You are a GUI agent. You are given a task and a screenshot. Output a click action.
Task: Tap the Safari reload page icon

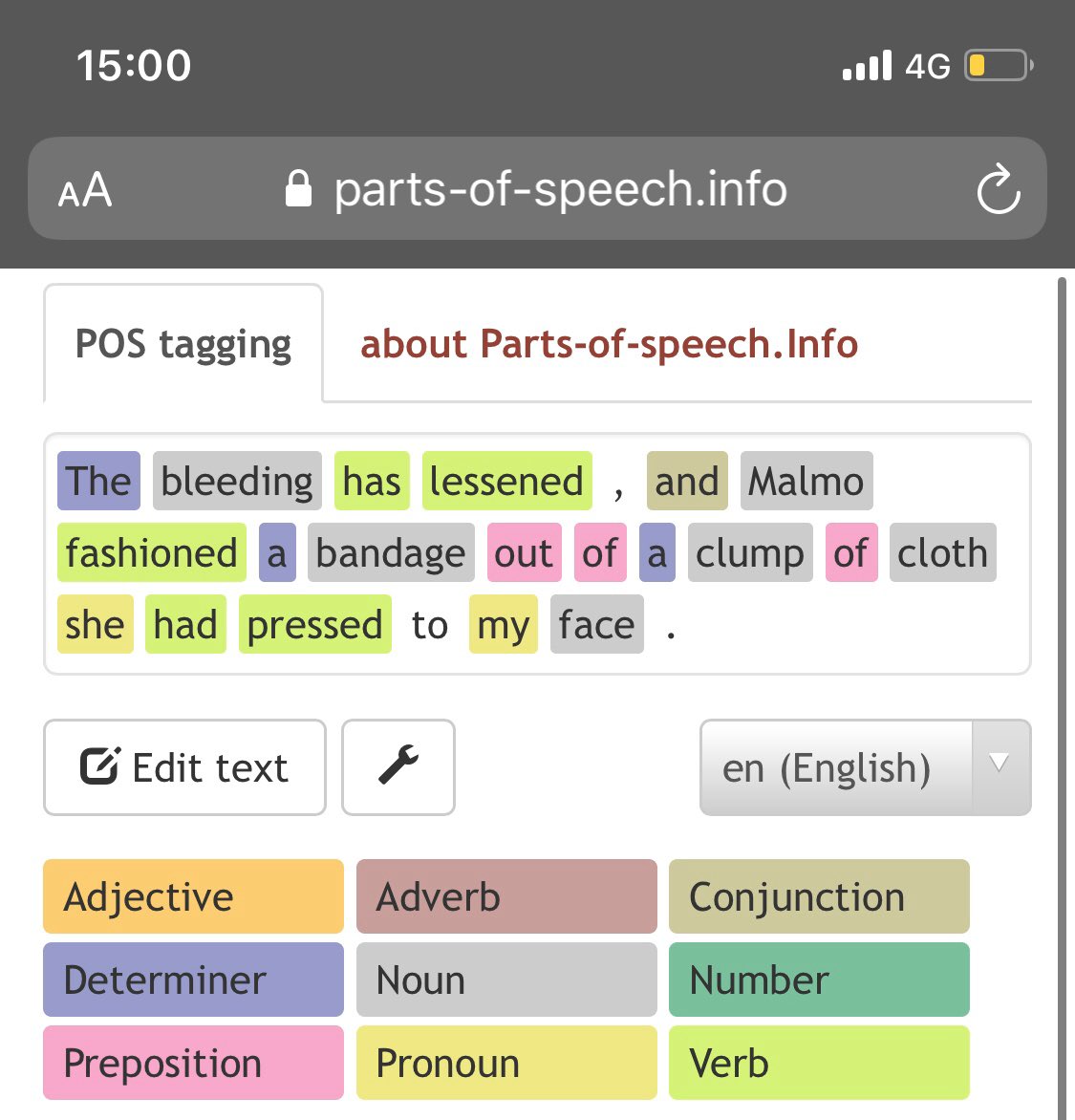pos(999,188)
